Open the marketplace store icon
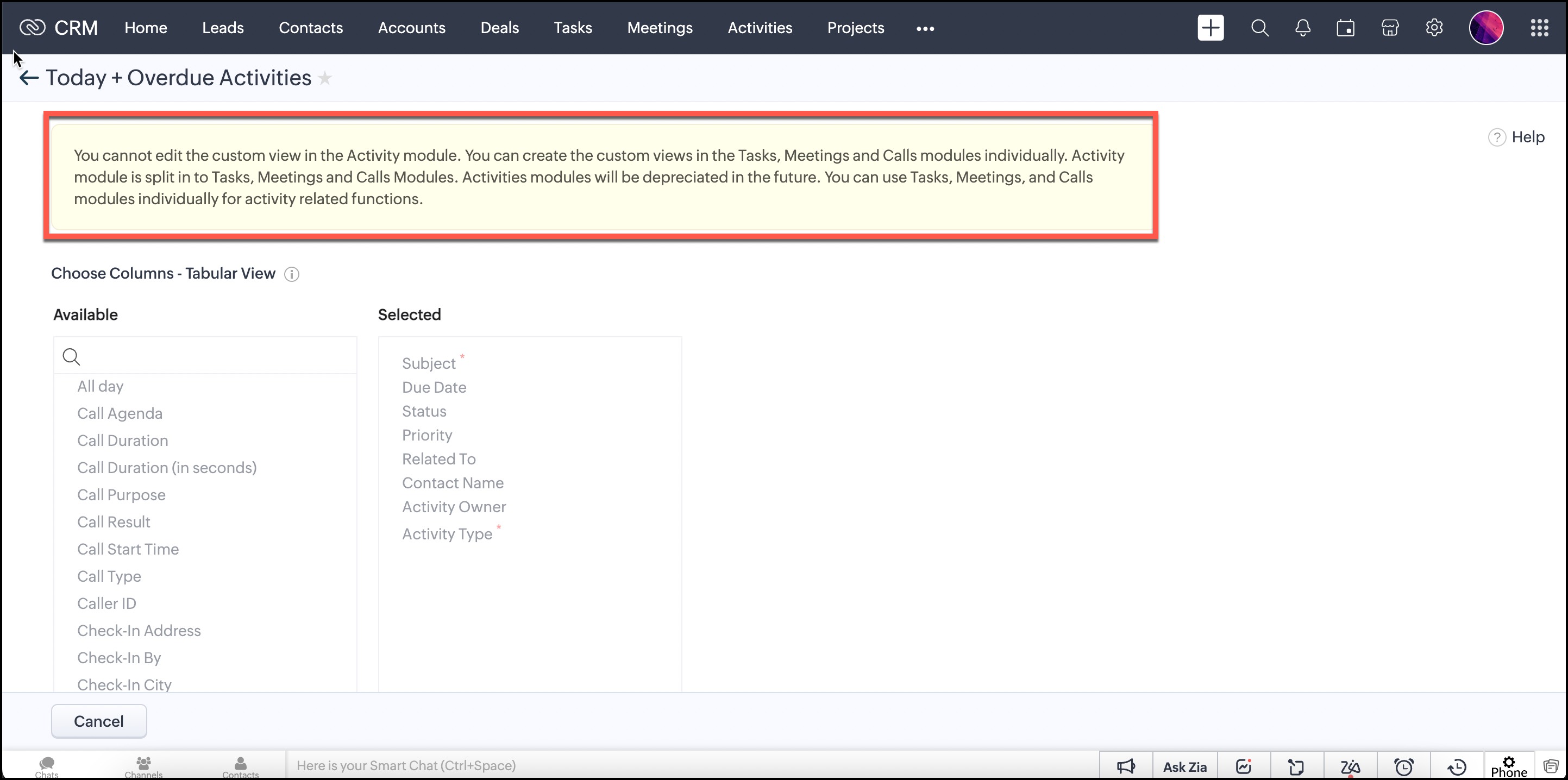 (1390, 28)
